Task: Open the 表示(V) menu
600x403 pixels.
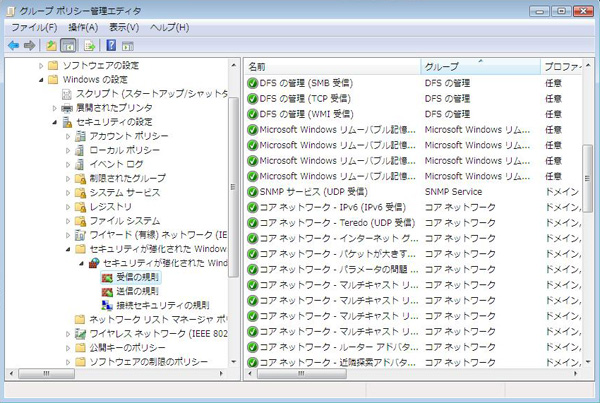Action: coord(124,28)
